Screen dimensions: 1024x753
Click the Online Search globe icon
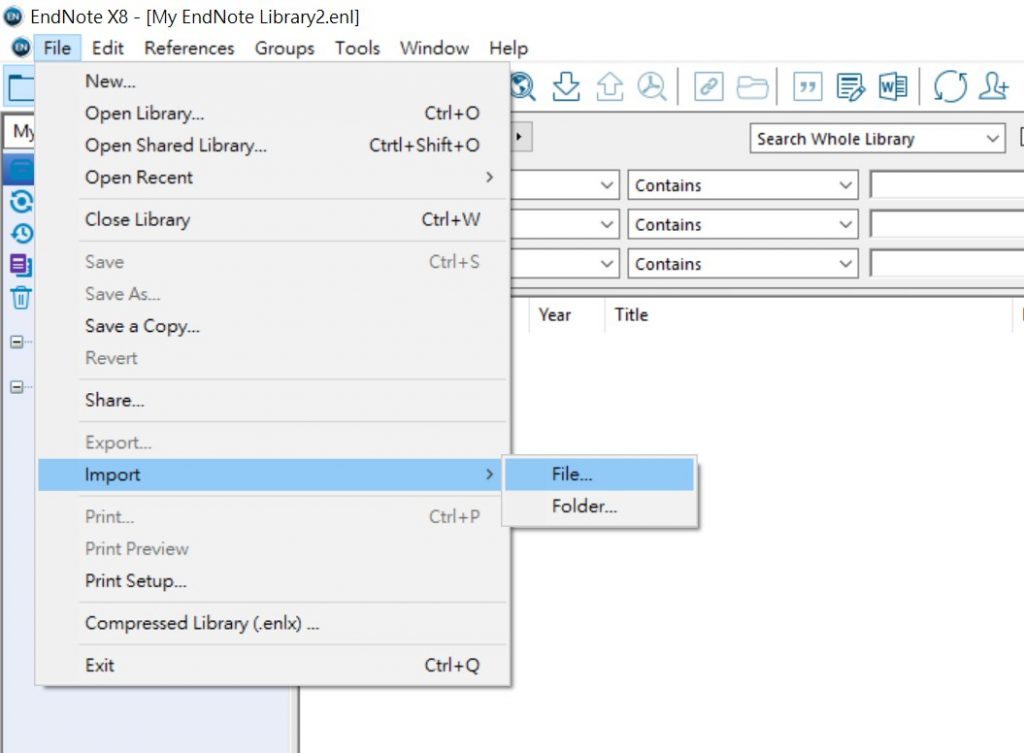(x=523, y=86)
